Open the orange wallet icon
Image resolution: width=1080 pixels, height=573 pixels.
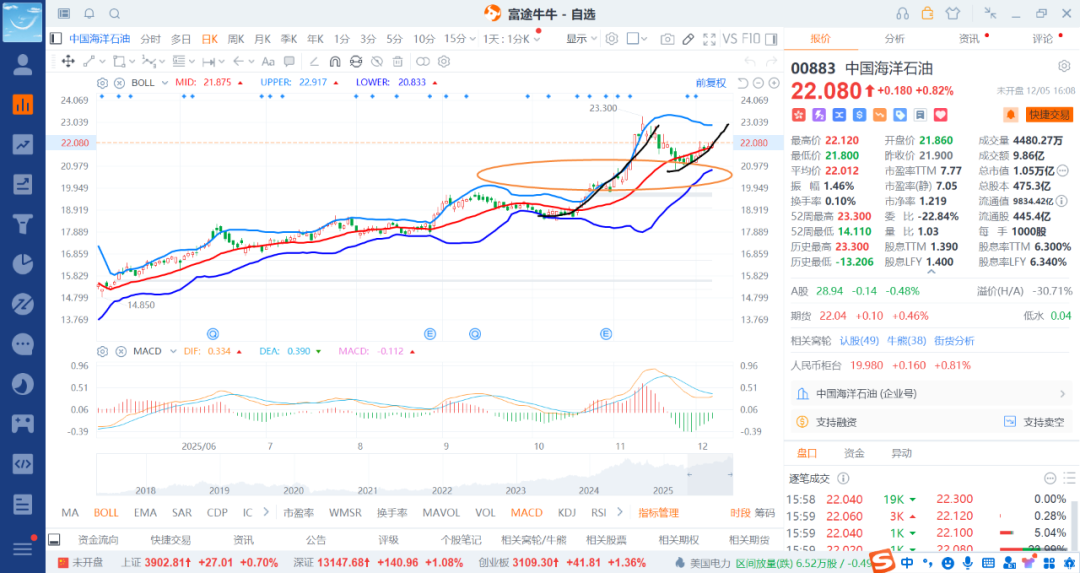928,13
